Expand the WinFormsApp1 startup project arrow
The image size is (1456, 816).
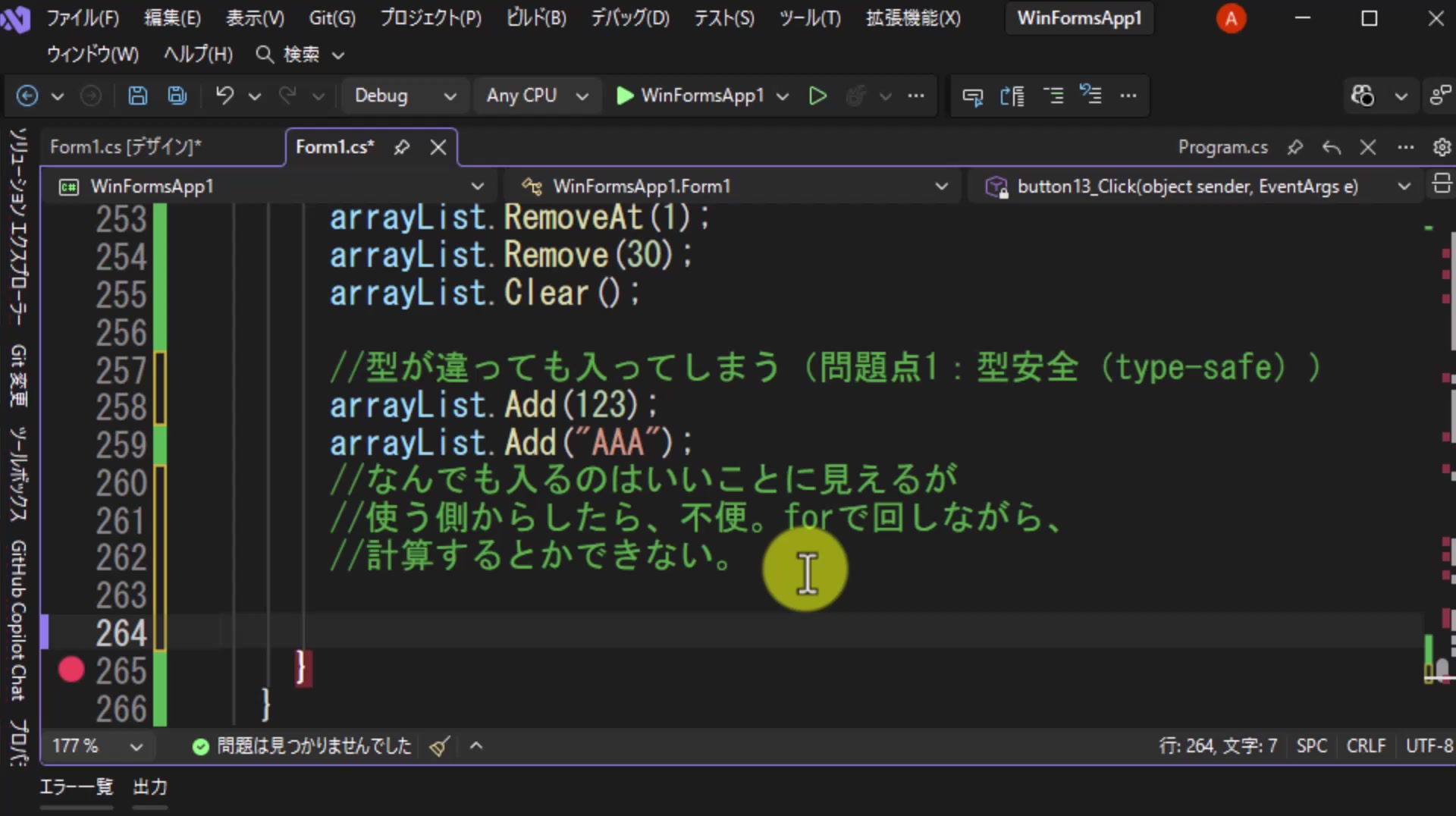pos(783,96)
